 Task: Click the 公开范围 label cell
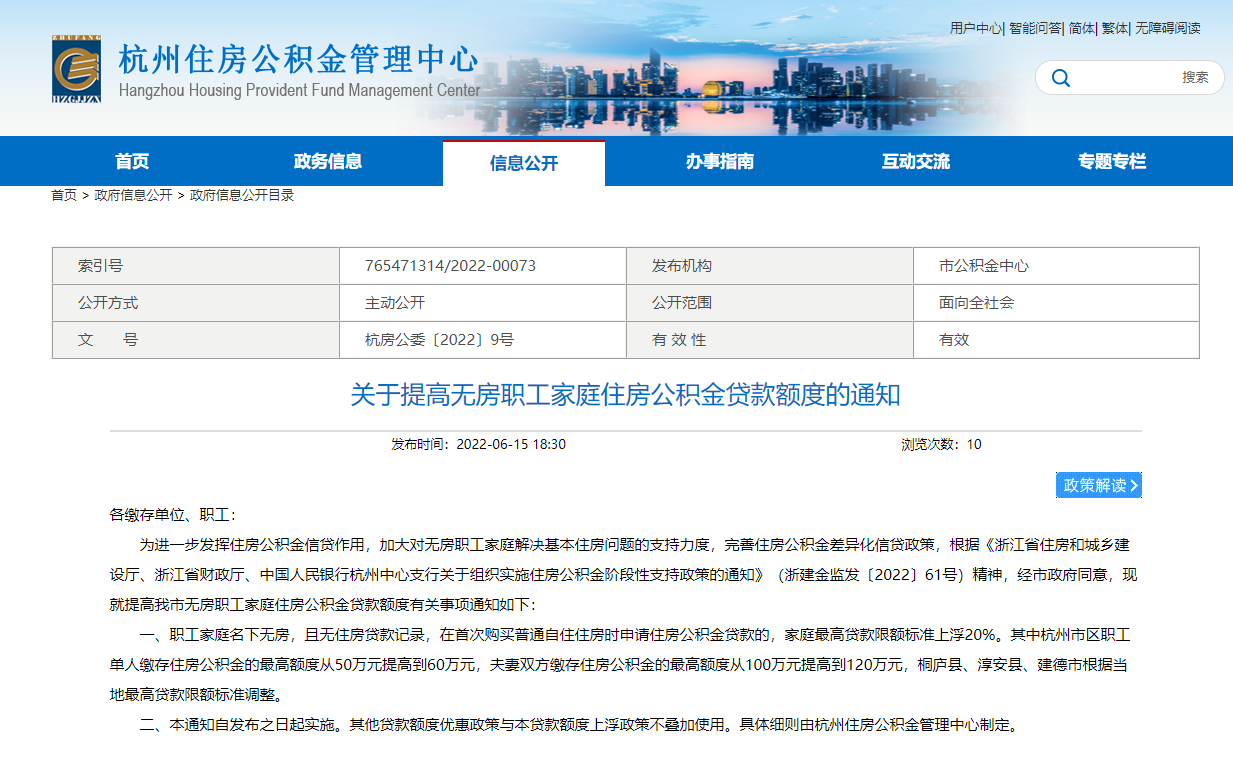click(x=769, y=303)
